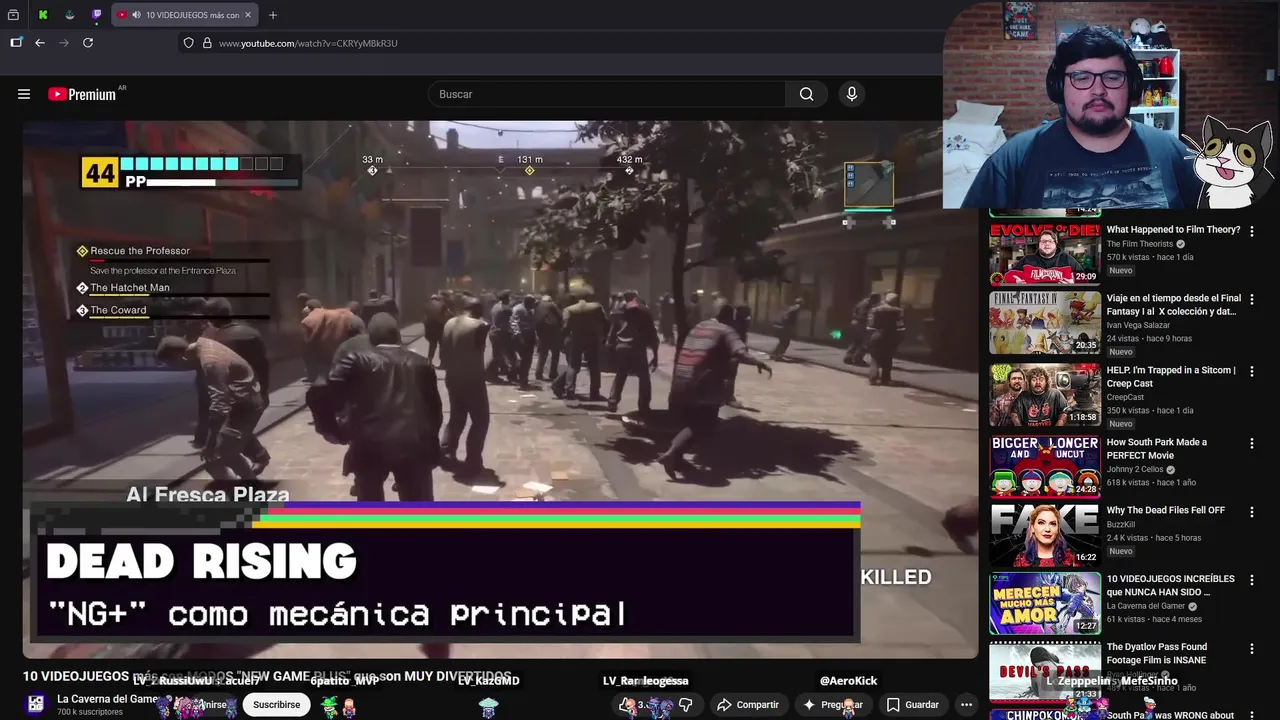Open tracking protection shield icon
Viewport: 1280px width, 720px height.
[x=188, y=43]
